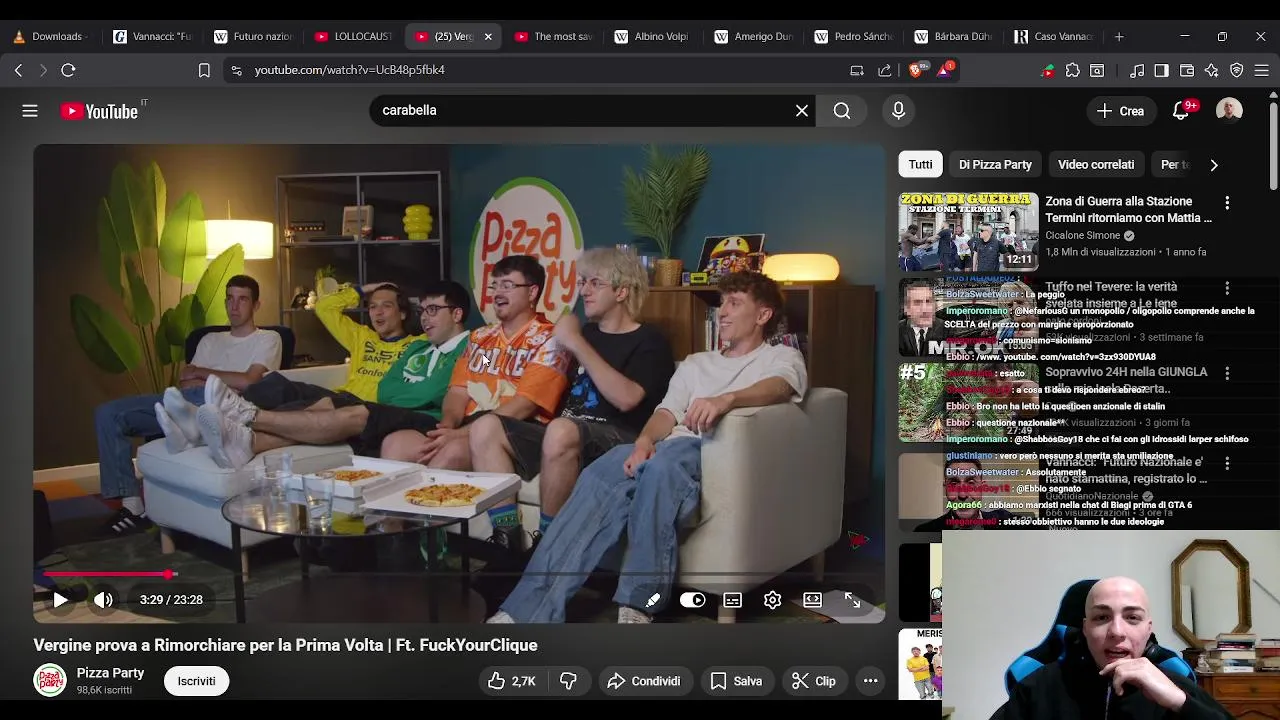Show more filter chips with right arrow
The image size is (1280, 720).
1214,164
